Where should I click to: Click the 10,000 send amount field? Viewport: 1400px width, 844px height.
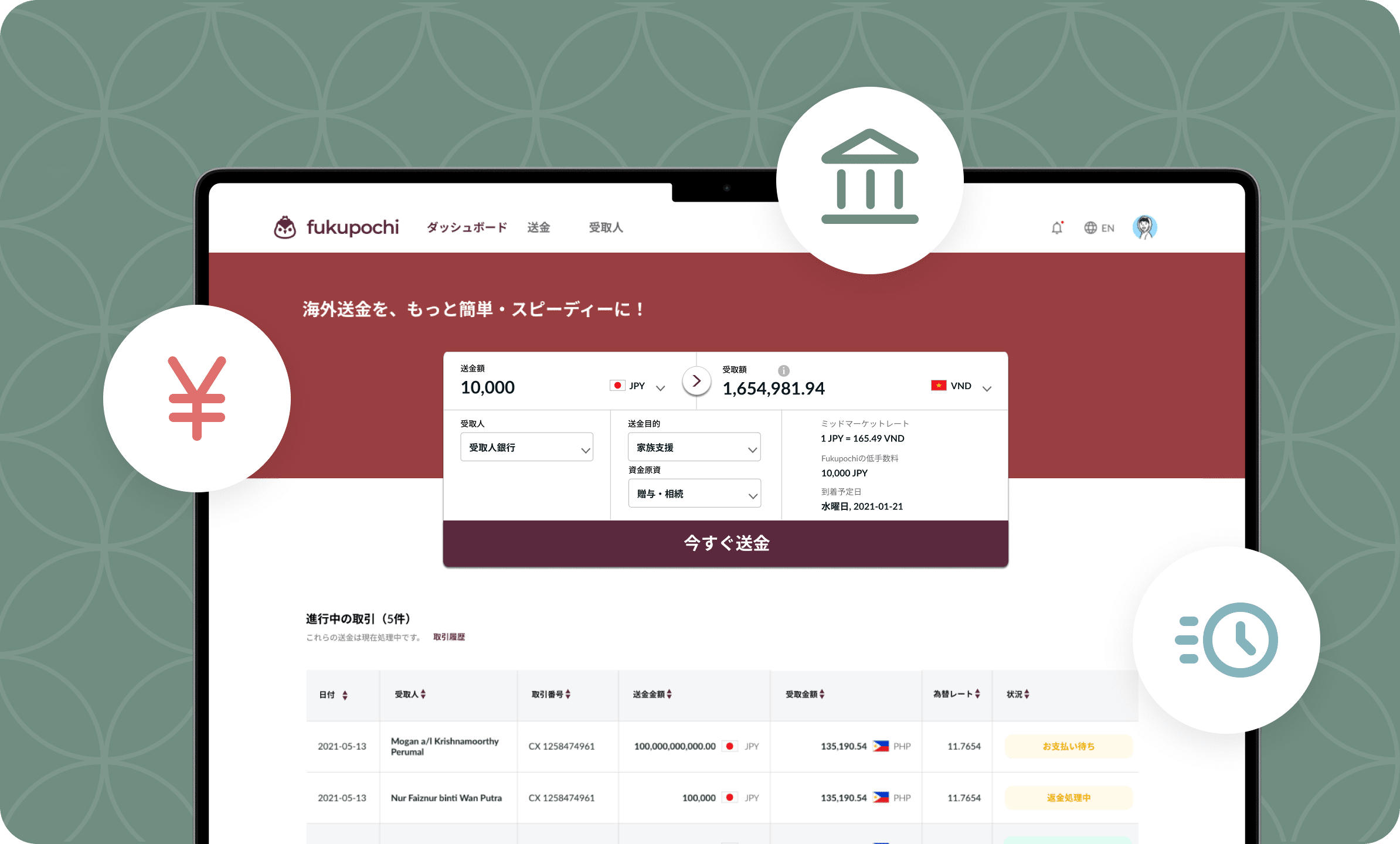coord(488,387)
